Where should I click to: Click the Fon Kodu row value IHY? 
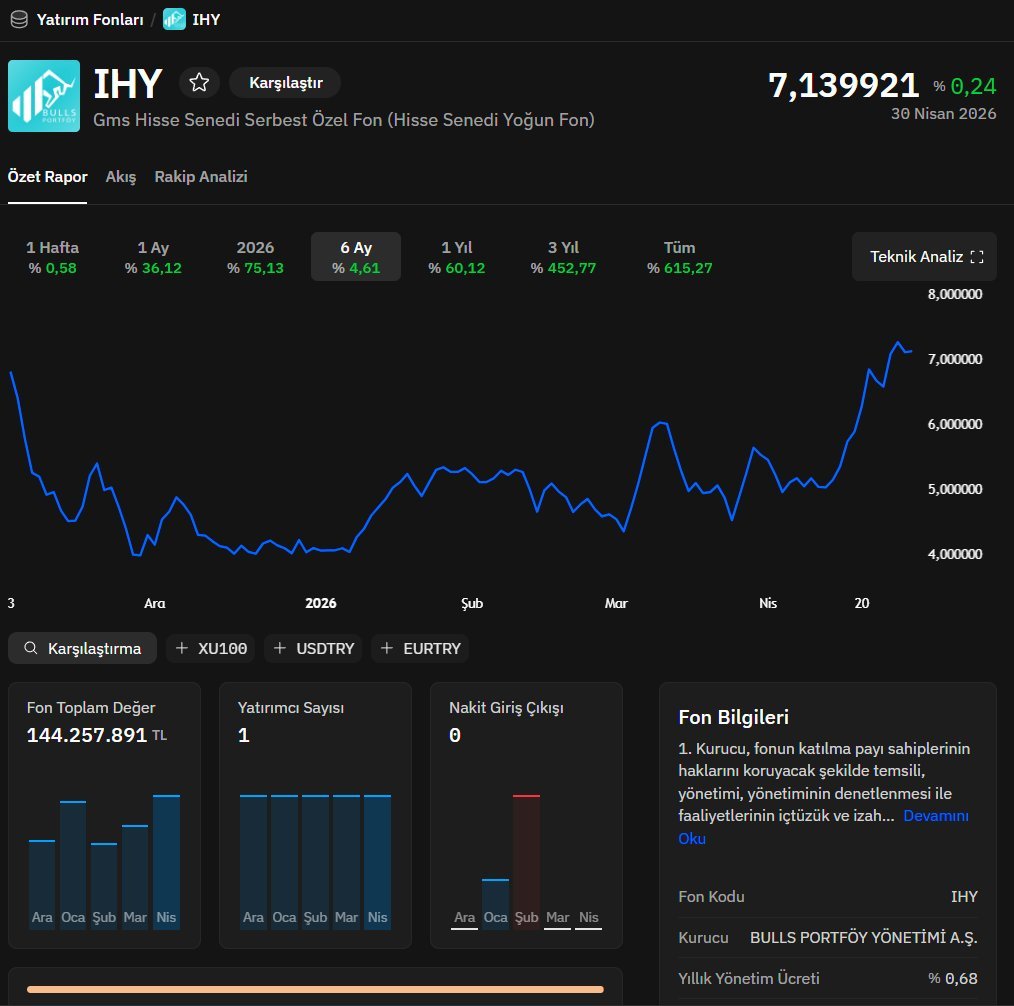pos(964,897)
